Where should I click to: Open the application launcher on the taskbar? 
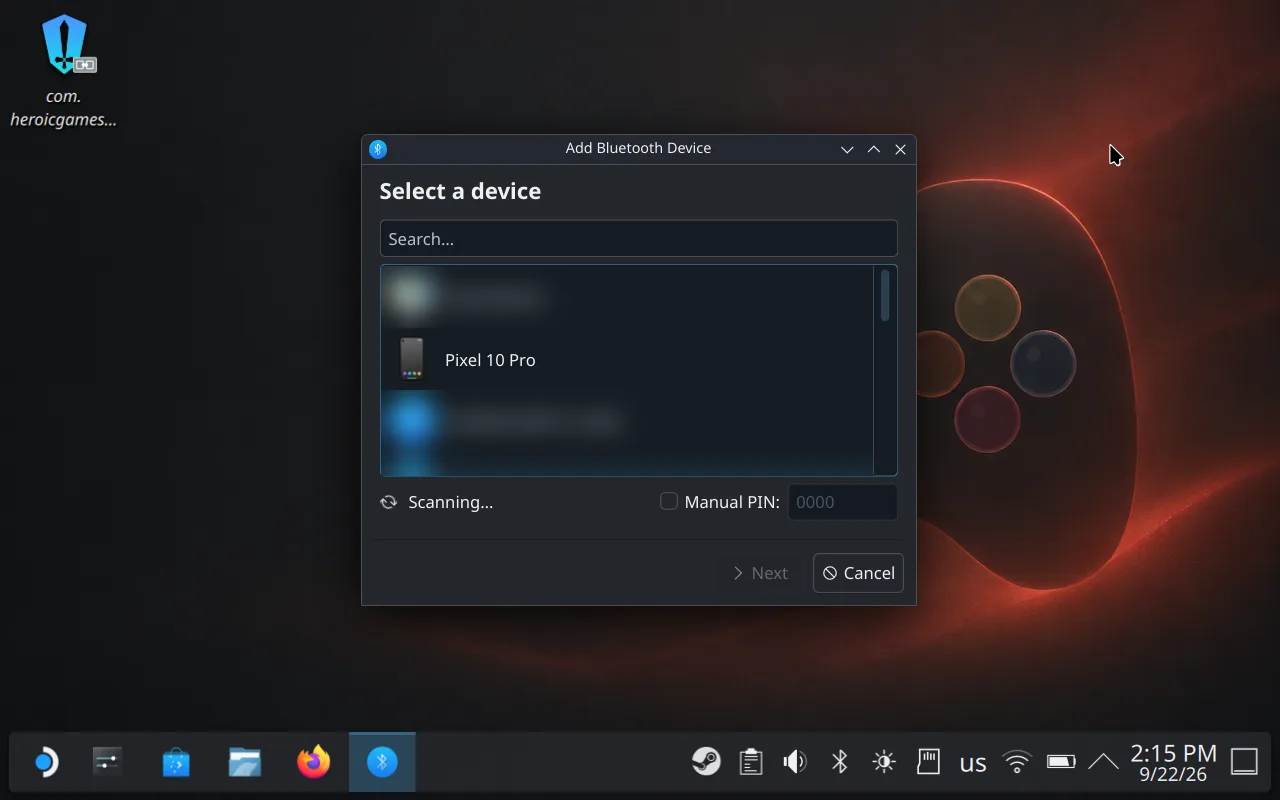[x=44, y=763]
